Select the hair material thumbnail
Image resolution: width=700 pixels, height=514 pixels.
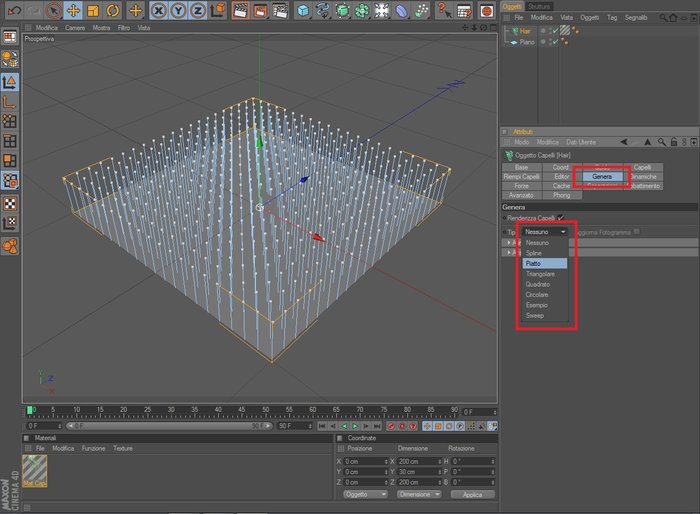[35, 471]
